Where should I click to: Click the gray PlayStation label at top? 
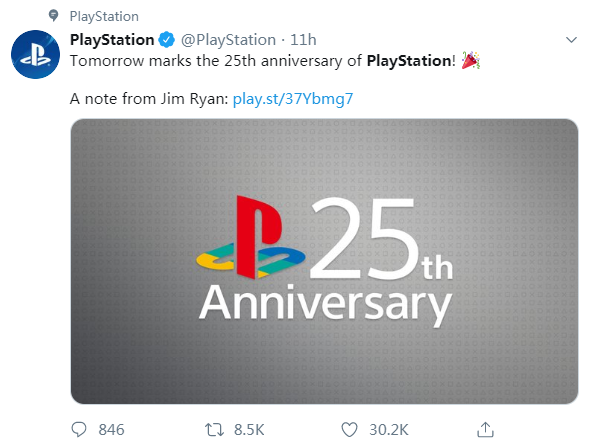click(104, 16)
